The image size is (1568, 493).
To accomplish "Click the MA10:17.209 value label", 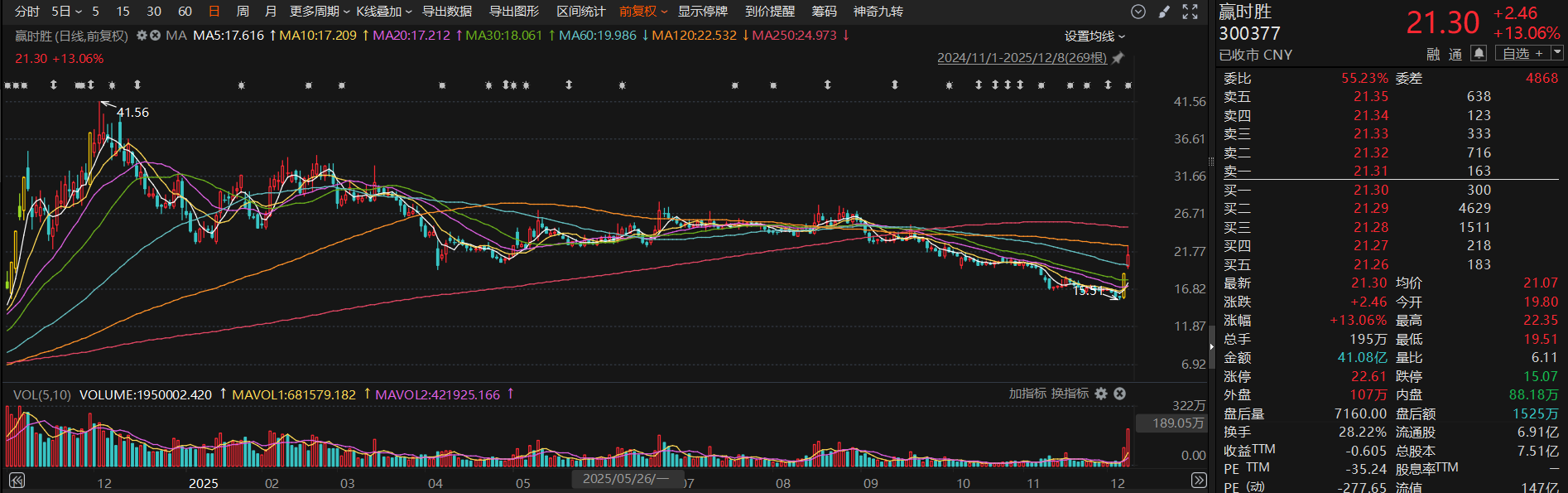I will tap(318, 36).
